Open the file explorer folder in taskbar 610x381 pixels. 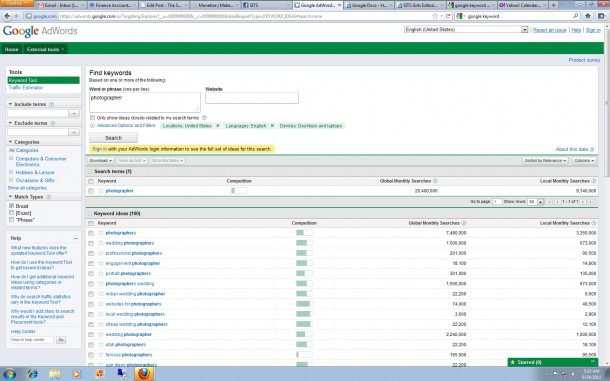[x=55, y=374]
